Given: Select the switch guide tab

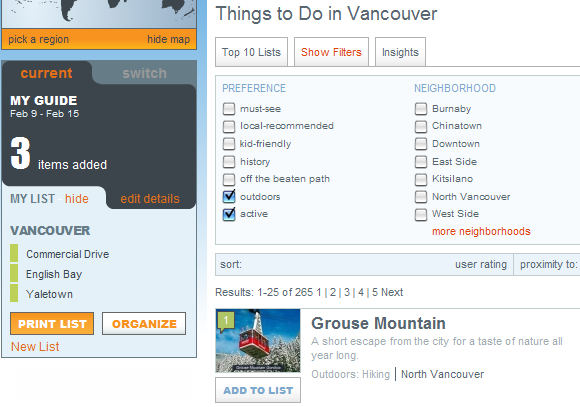Looking at the screenshot, I should tap(144, 73).
